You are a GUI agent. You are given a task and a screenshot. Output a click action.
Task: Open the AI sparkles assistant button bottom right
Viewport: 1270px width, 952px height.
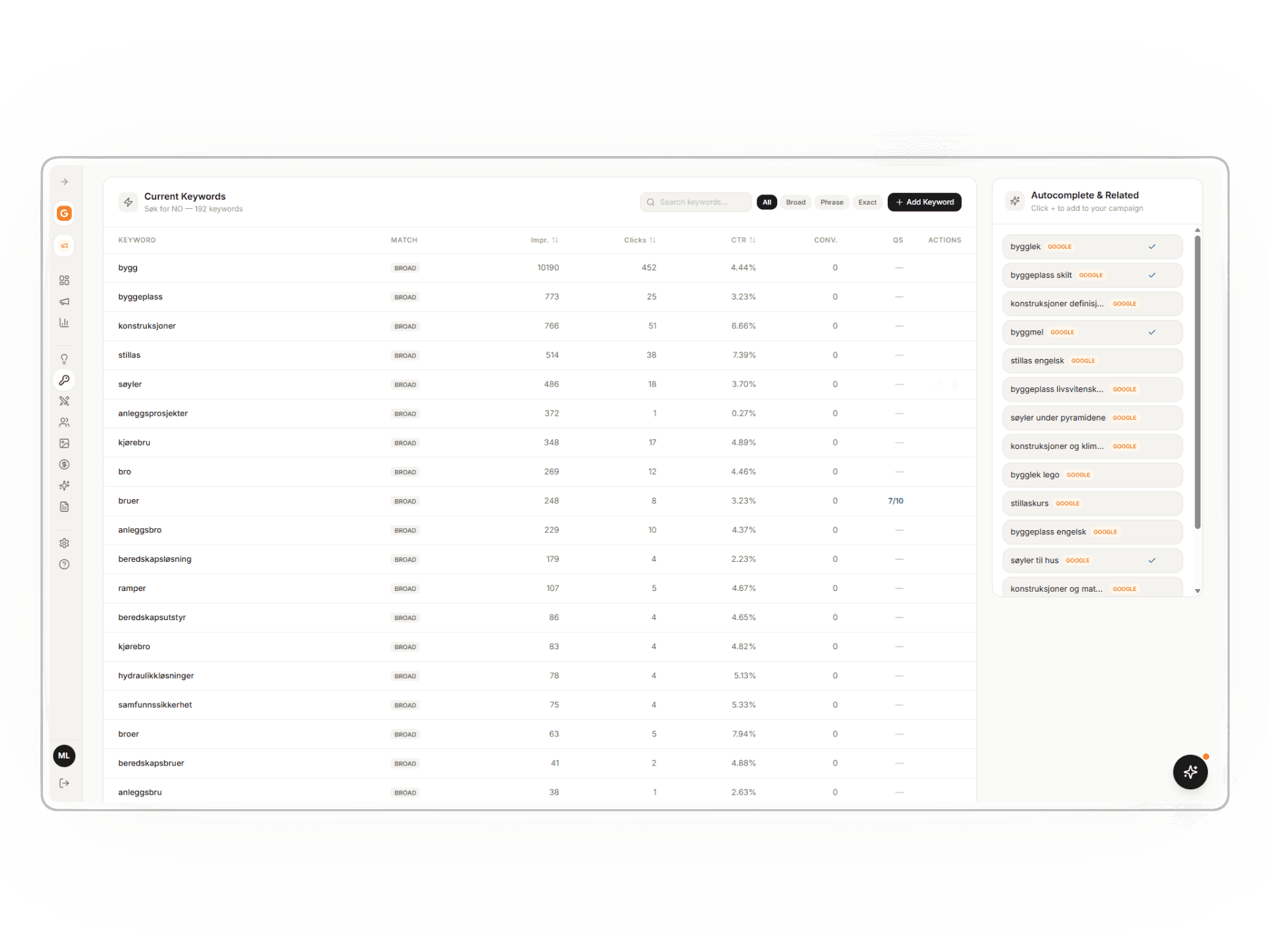[1190, 772]
